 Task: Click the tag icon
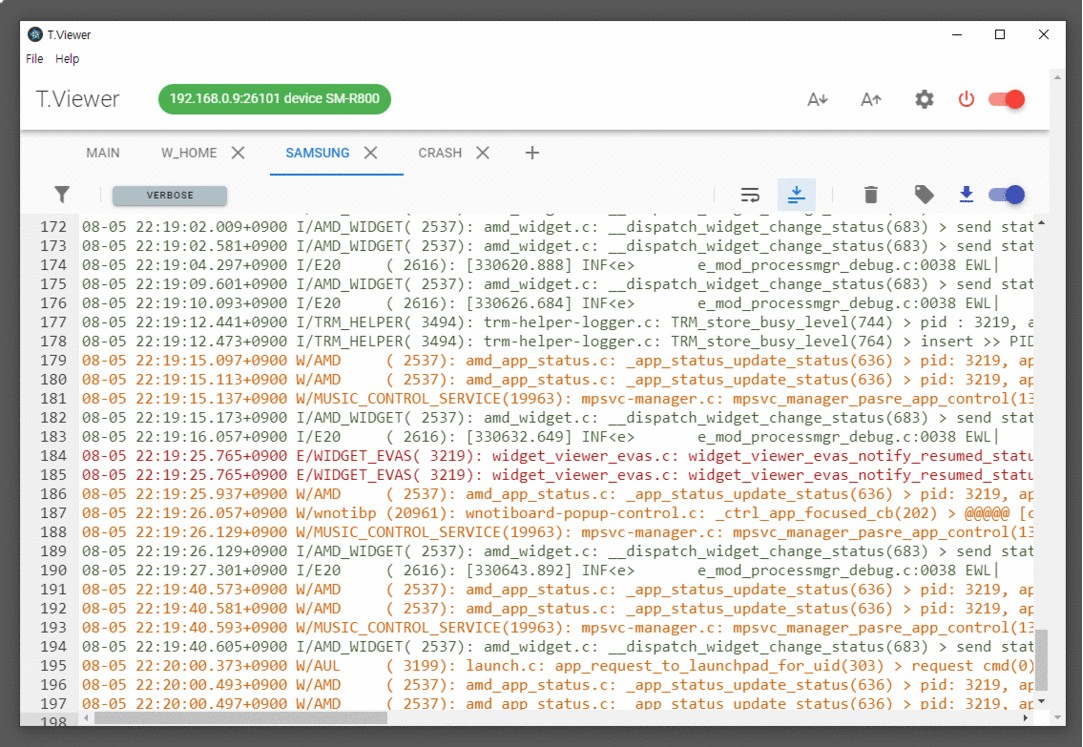pos(924,195)
